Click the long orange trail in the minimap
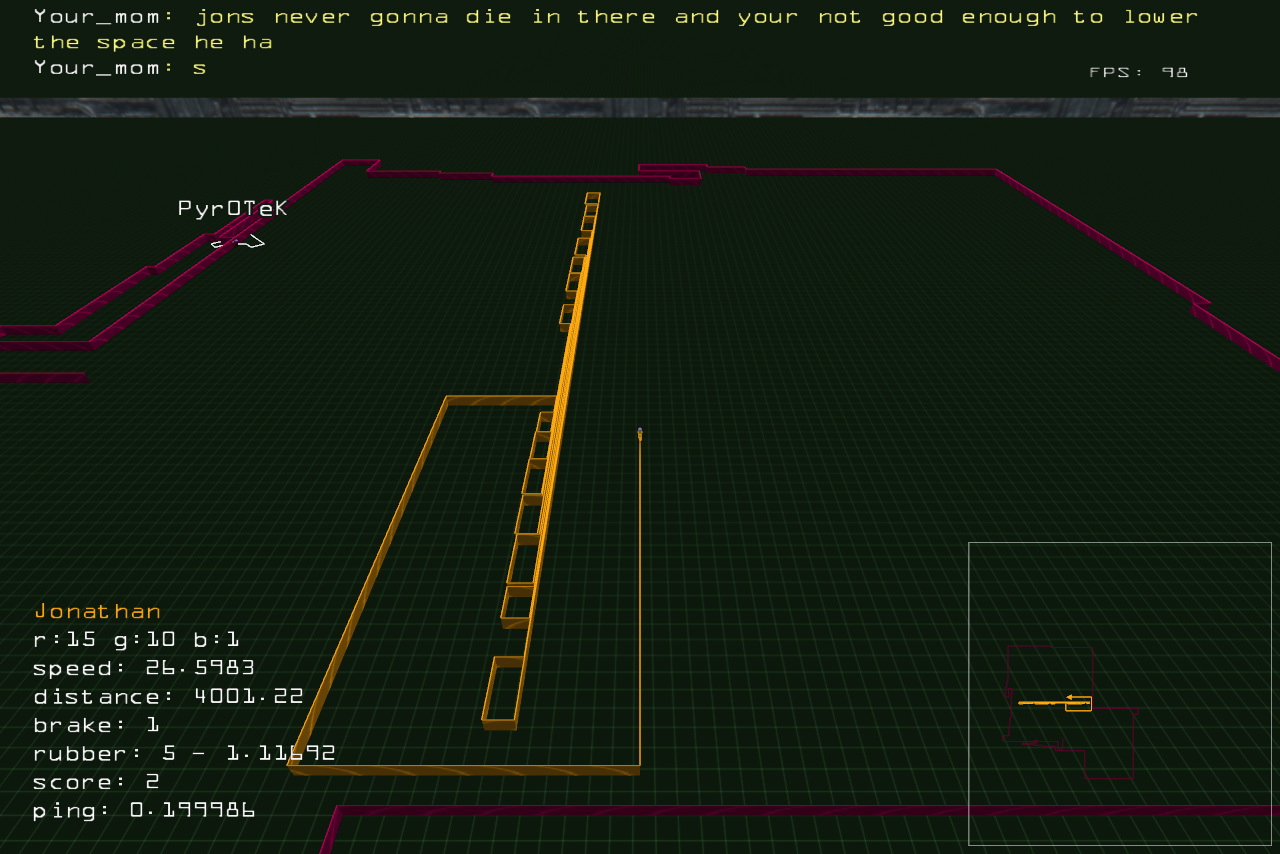Image resolution: width=1280 pixels, height=854 pixels. click(1040, 703)
